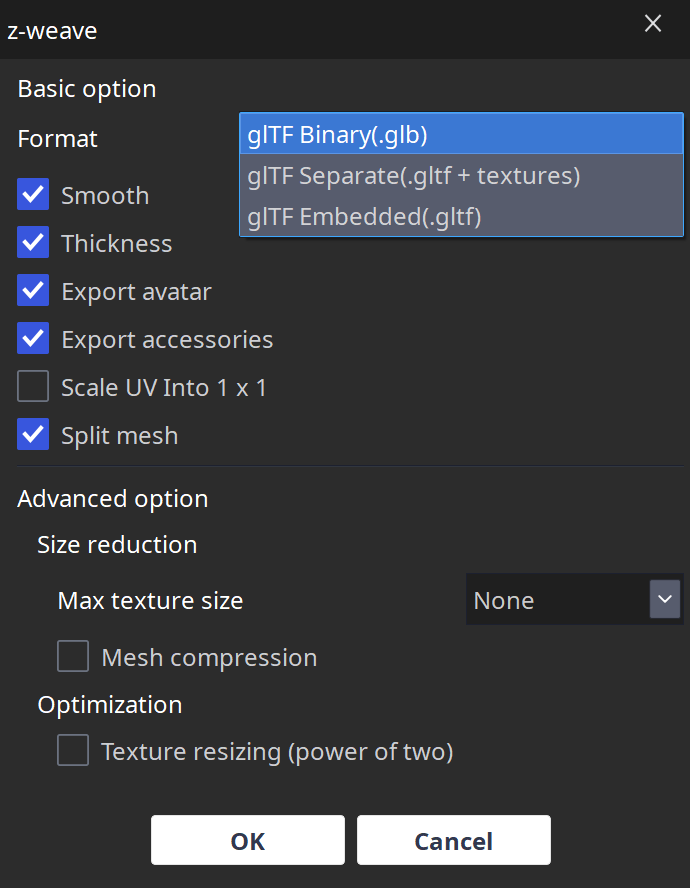Uncheck the Smooth checkbox

coord(33,195)
